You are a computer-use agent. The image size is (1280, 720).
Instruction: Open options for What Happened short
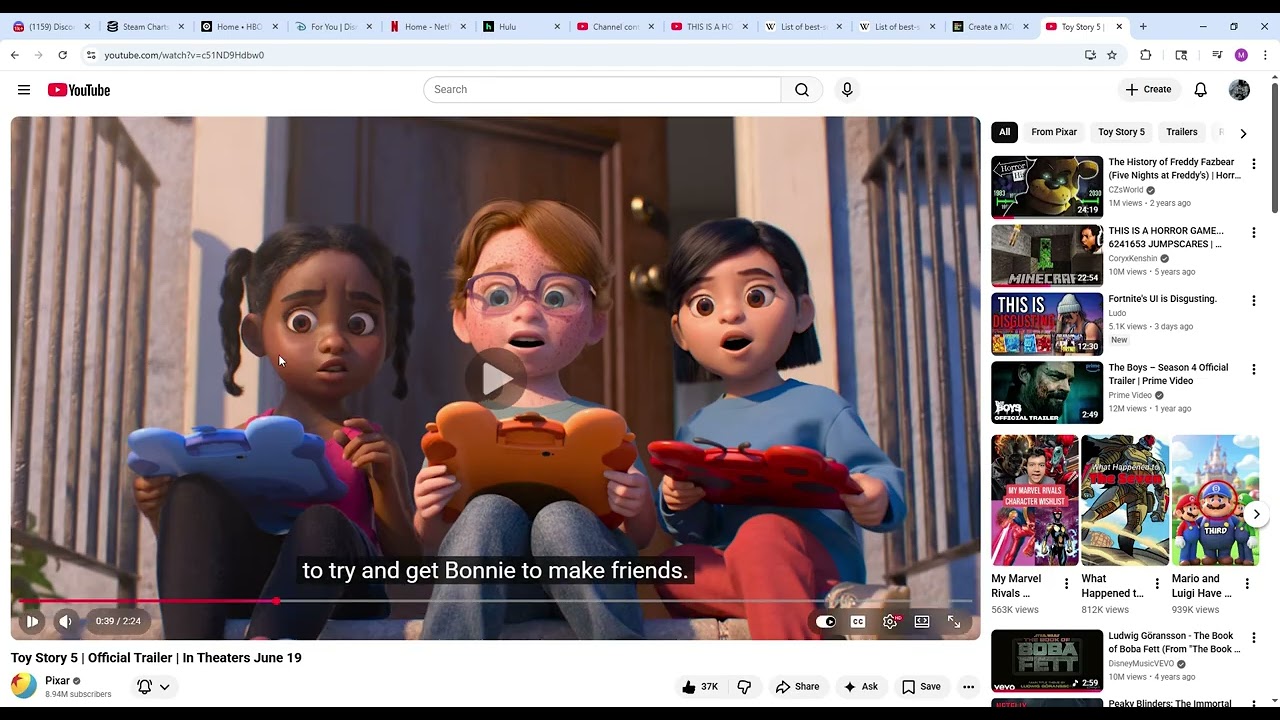(x=1157, y=584)
